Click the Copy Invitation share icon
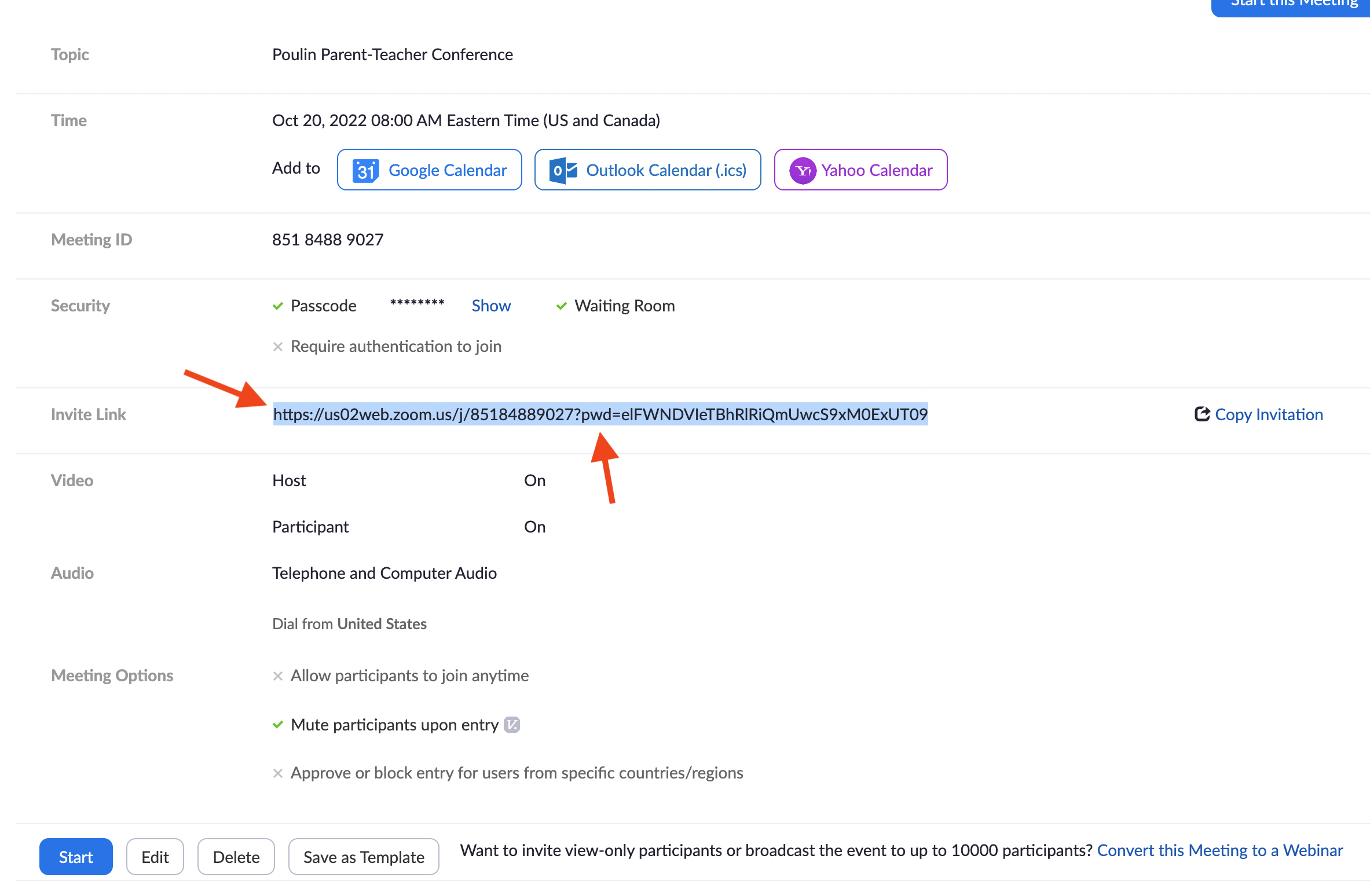Viewport: 1370px width, 896px height. click(1202, 414)
